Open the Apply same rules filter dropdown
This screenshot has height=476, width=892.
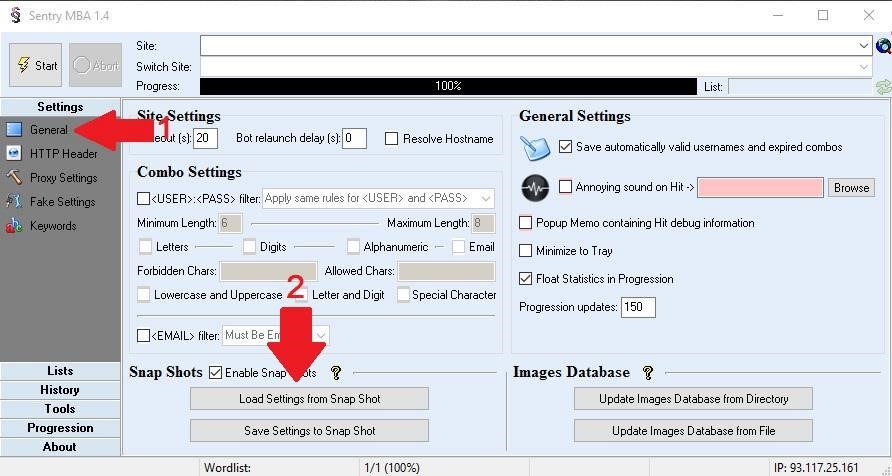(378, 198)
